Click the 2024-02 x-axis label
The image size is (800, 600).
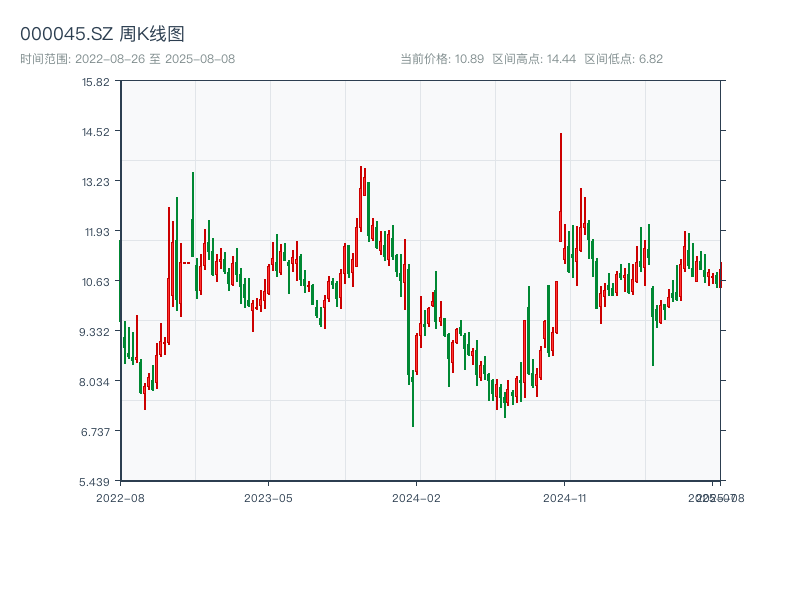(416, 498)
